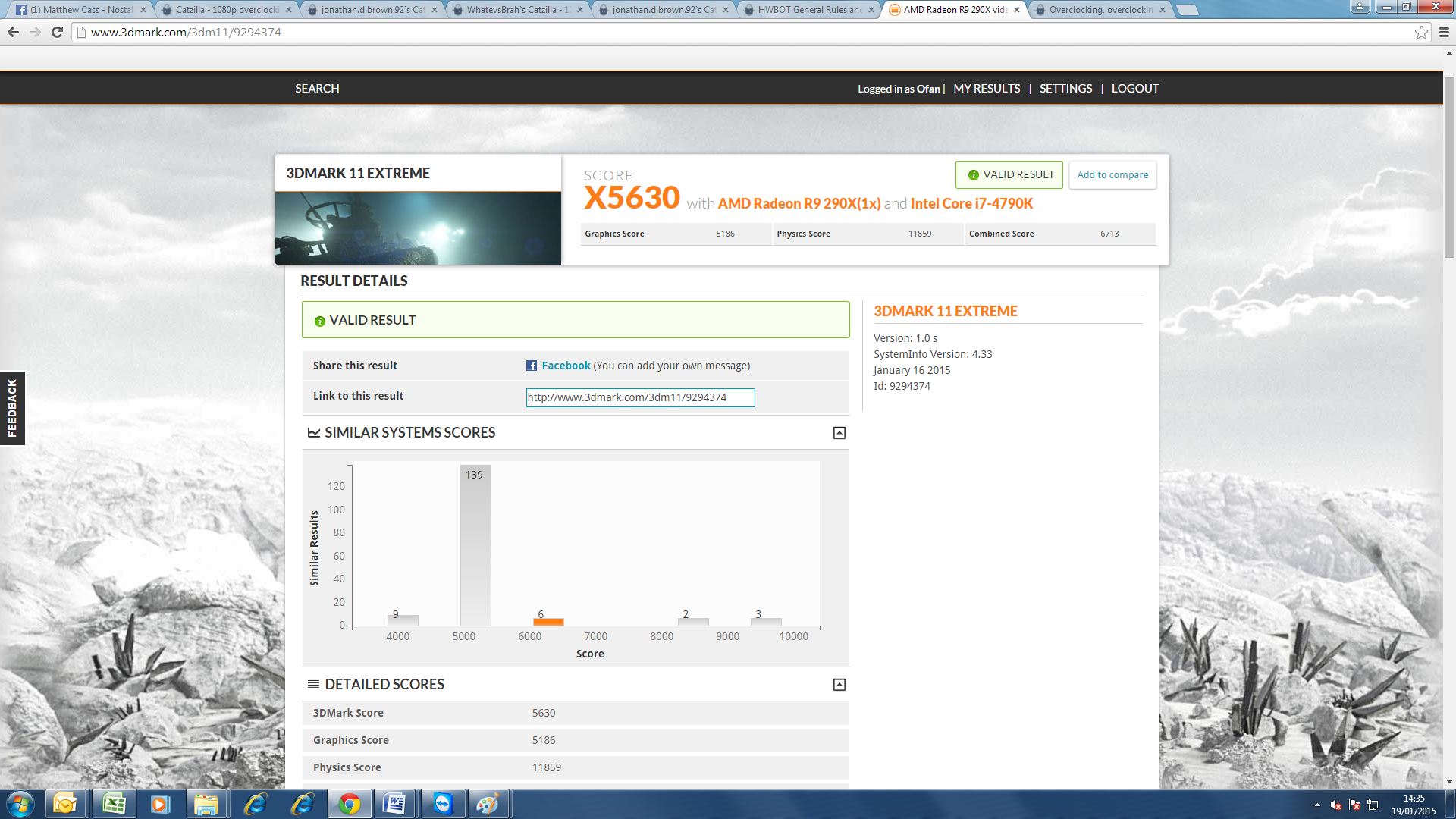This screenshot has width=1456, height=819.
Task: Open the Action Center flag icon
Action: point(1354,805)
